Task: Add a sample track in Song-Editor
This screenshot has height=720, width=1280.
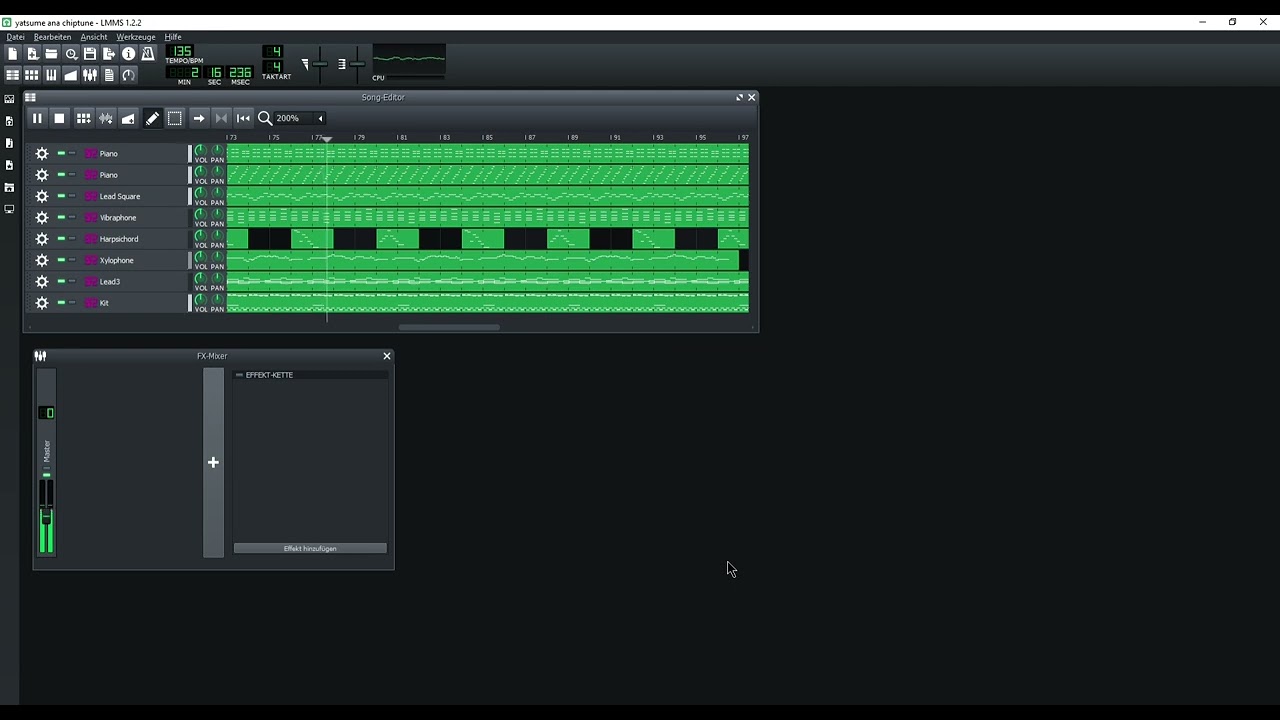Action: [x=106, y=118]
